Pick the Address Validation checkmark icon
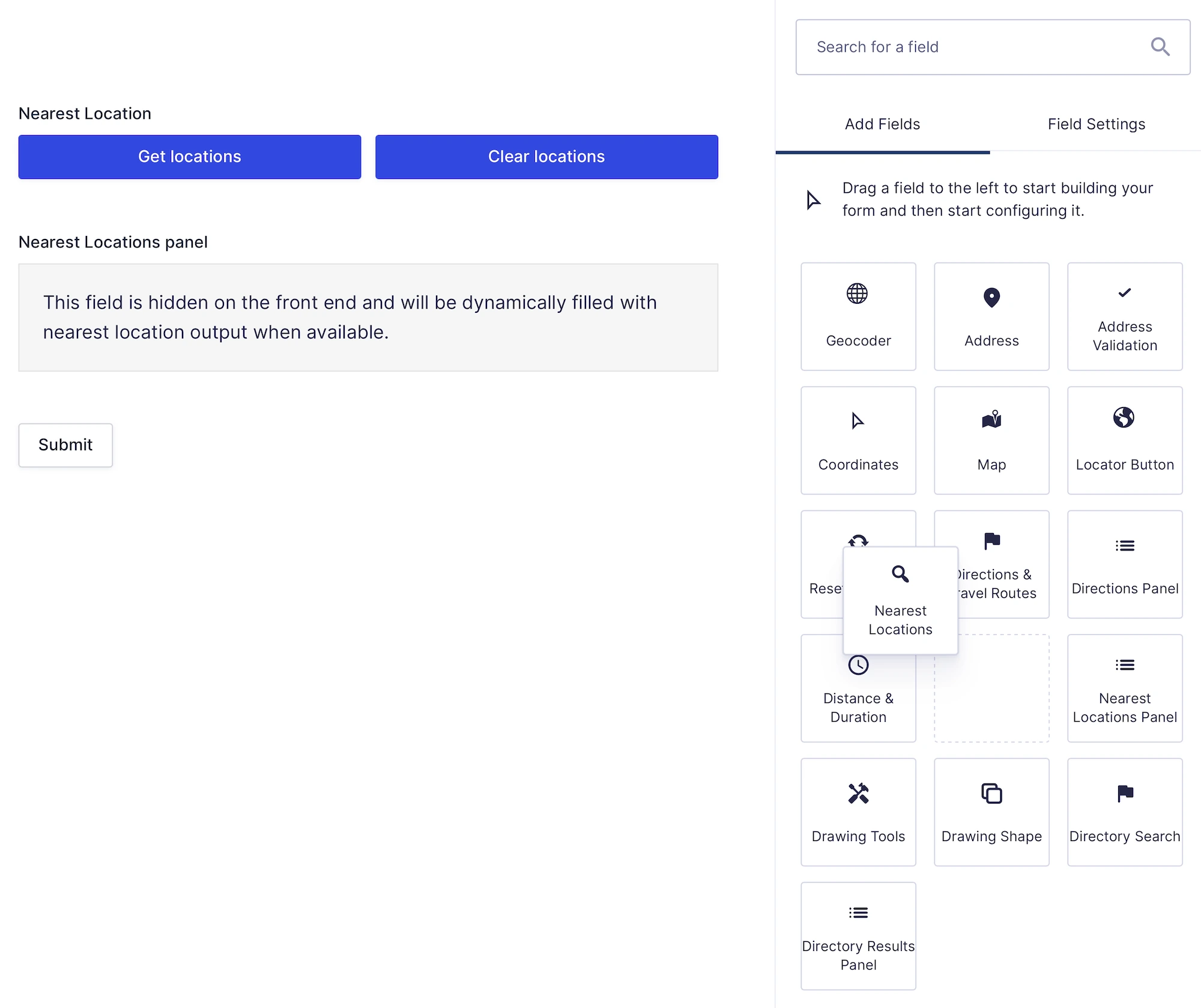Screen dimensions: 1201x1008 point(1124,293)
